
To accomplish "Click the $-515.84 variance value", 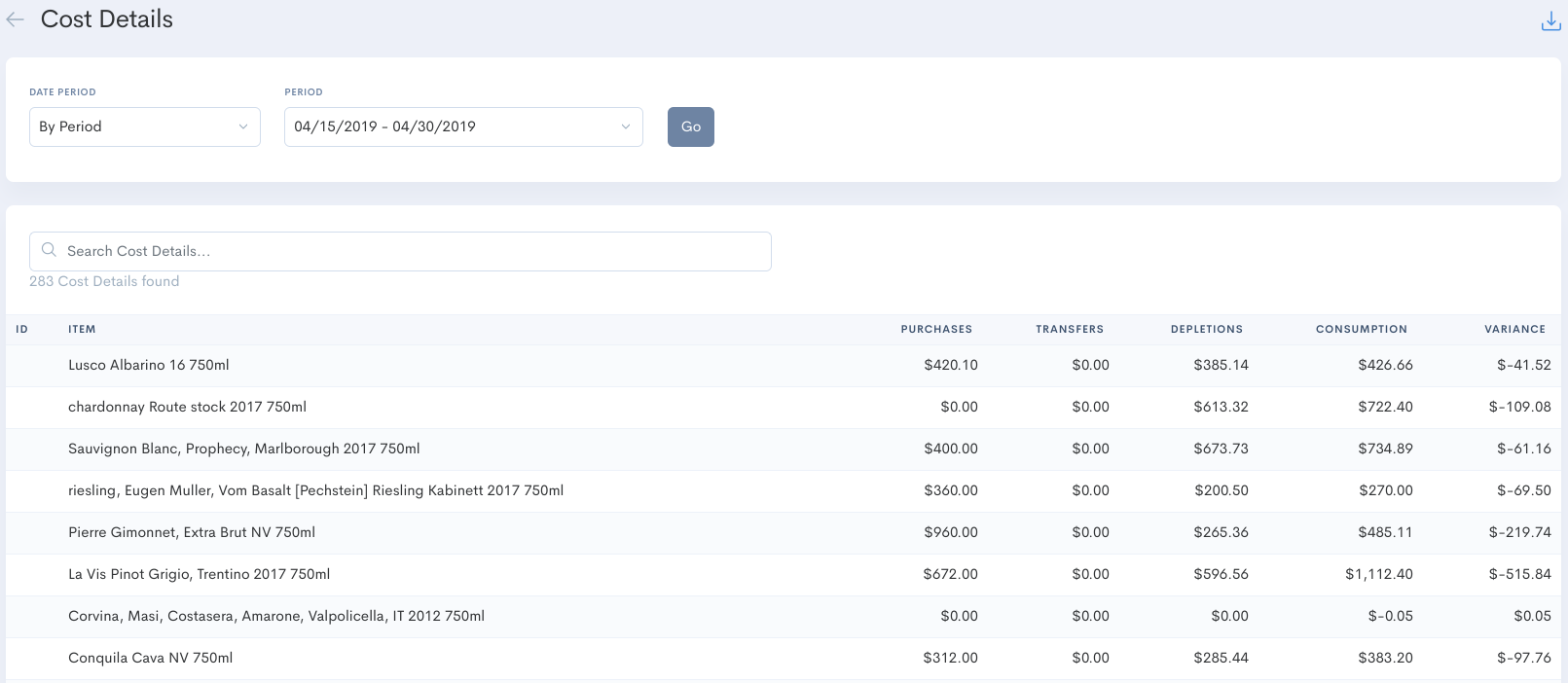I will (1520, 574).
